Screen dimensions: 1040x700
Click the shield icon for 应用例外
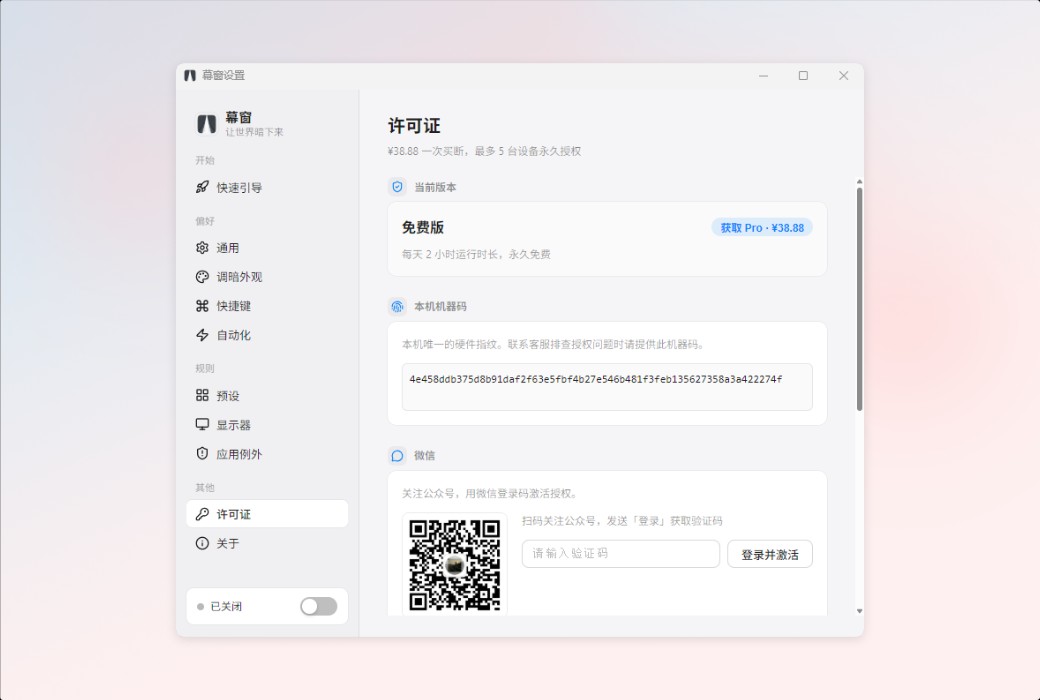(x=202, y=454)
